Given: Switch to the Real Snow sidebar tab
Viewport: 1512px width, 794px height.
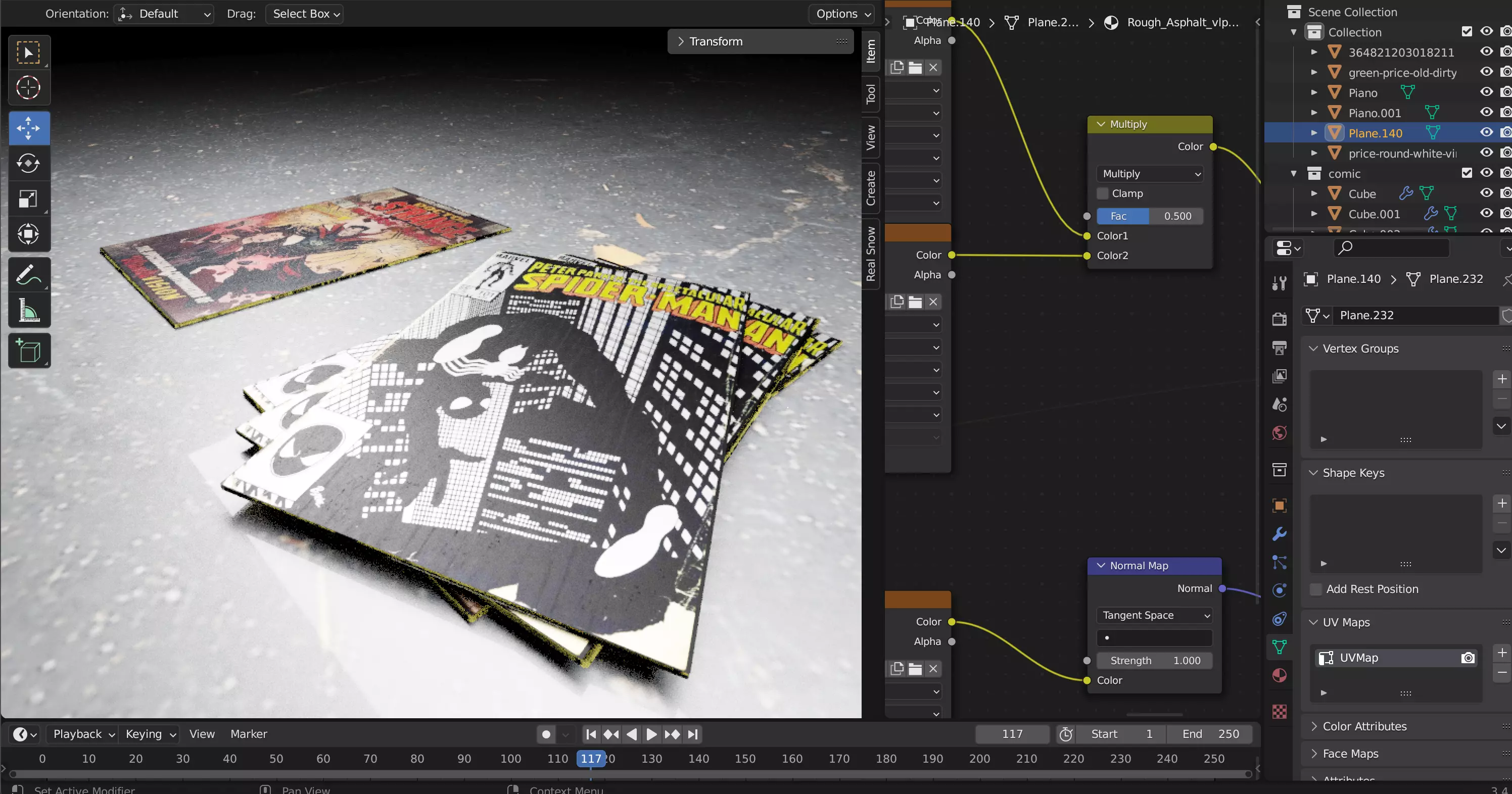Looking at the screenshot, I should 871,254.
